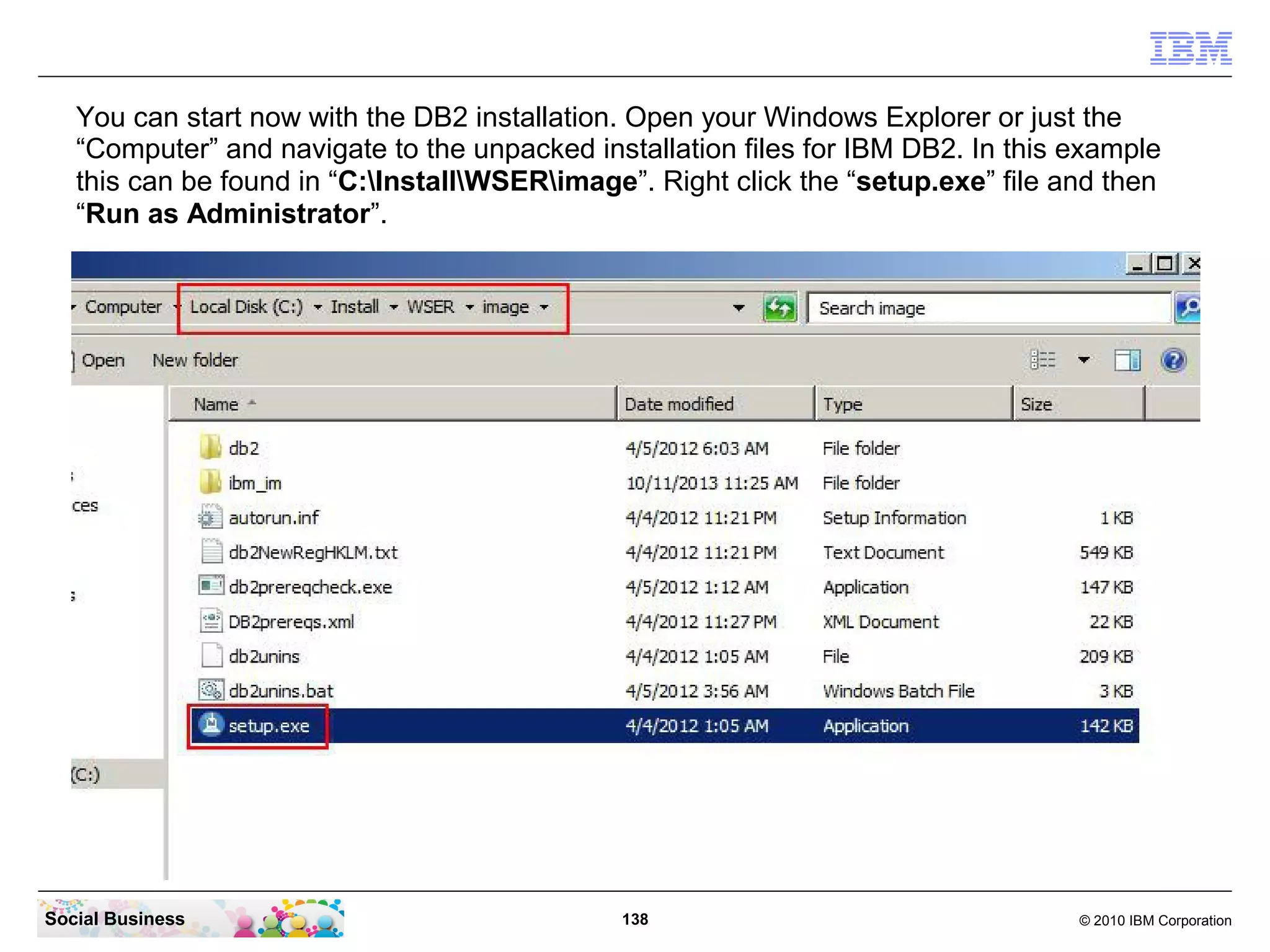Select the ibm_im folder icon
This screenshot has height=952, width=1270.
click(211, 482)
